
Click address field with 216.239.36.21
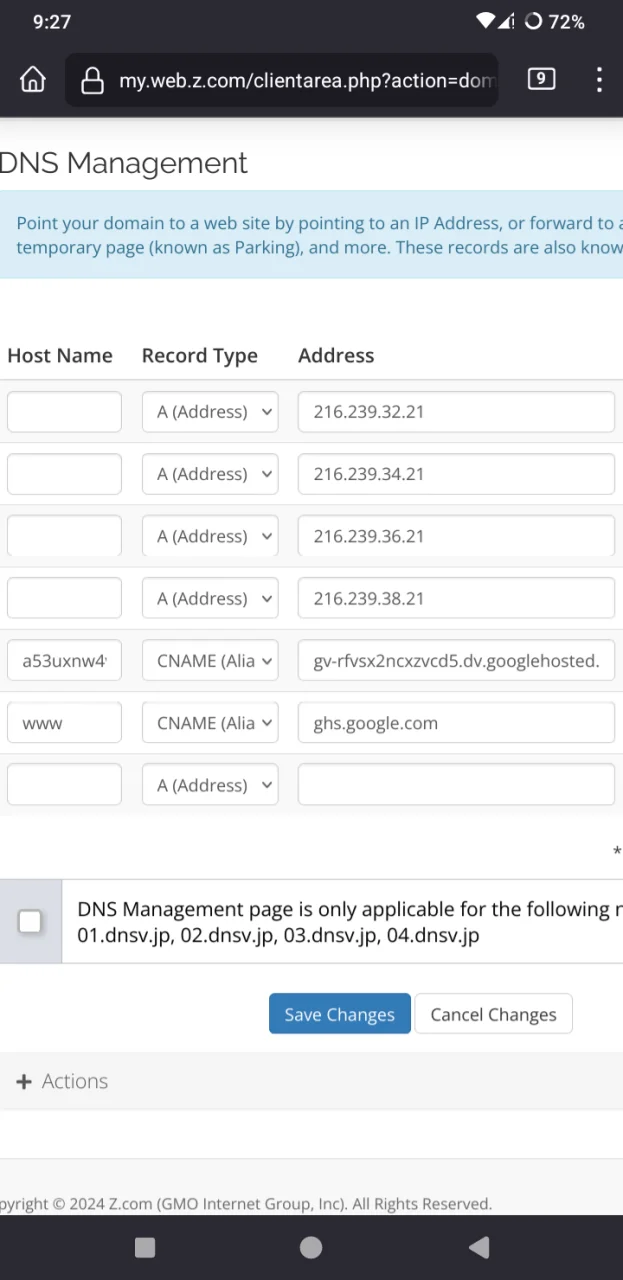456,536
